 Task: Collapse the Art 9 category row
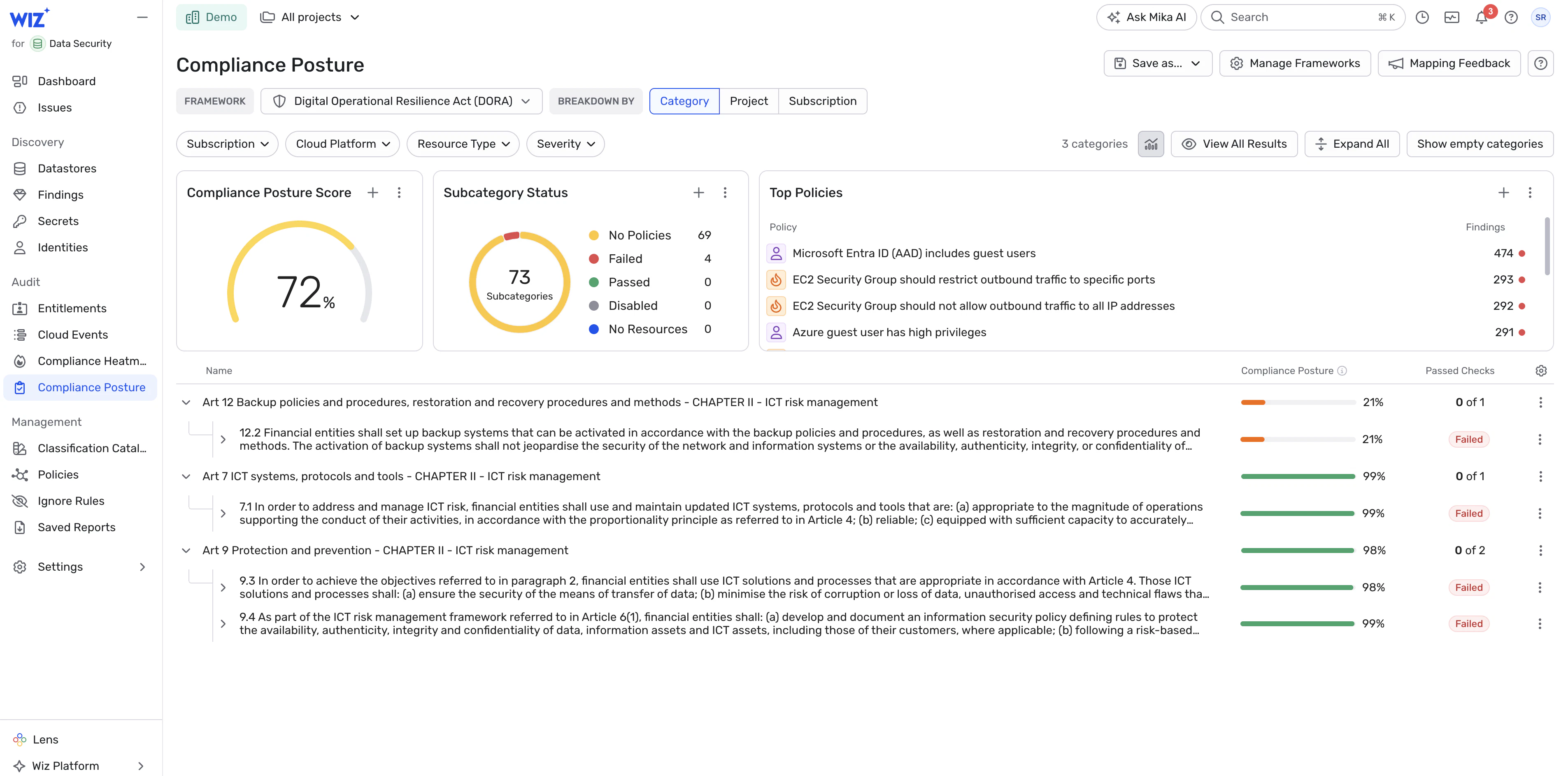[x=186, y=551]
